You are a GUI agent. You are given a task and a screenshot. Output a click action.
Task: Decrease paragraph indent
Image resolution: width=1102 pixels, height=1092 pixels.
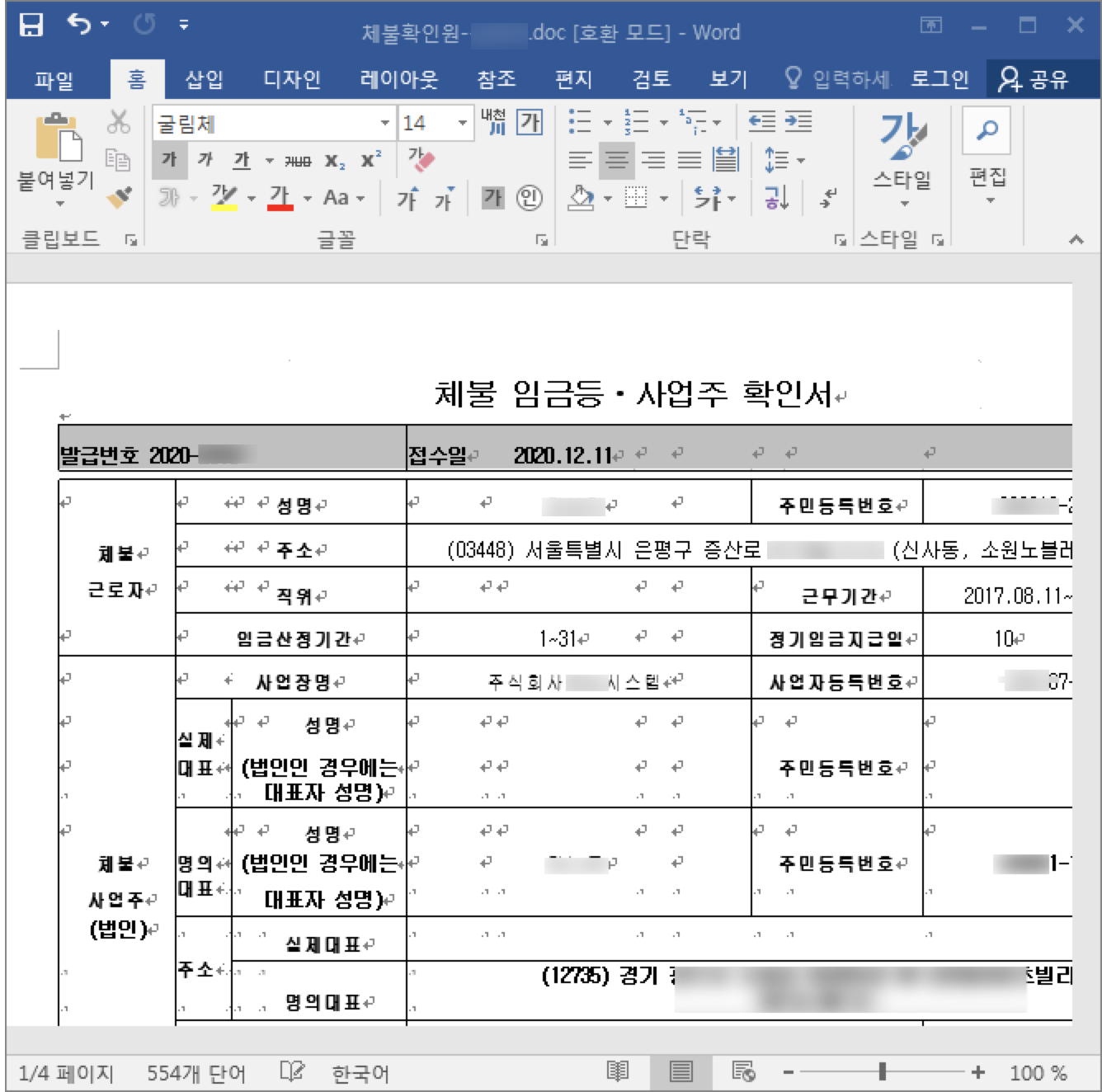(762, 122)
